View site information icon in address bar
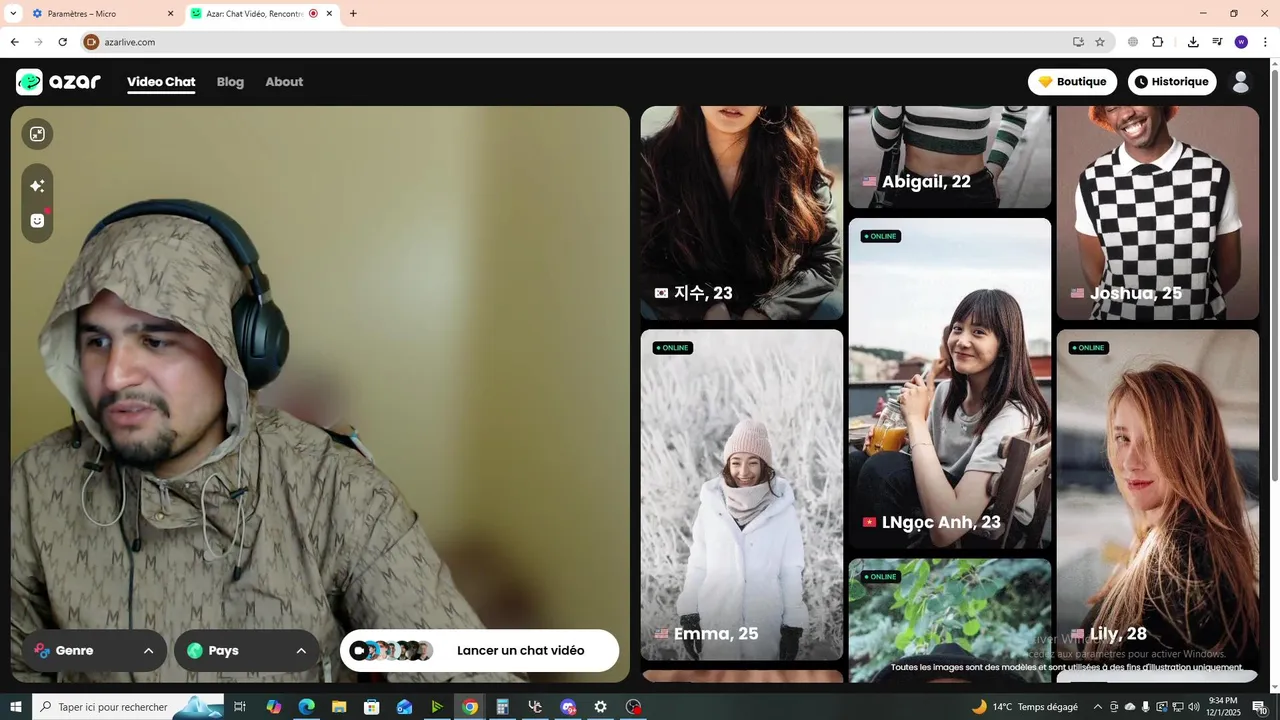Screen dimensions: 1280x720 (x=91, y=42)
